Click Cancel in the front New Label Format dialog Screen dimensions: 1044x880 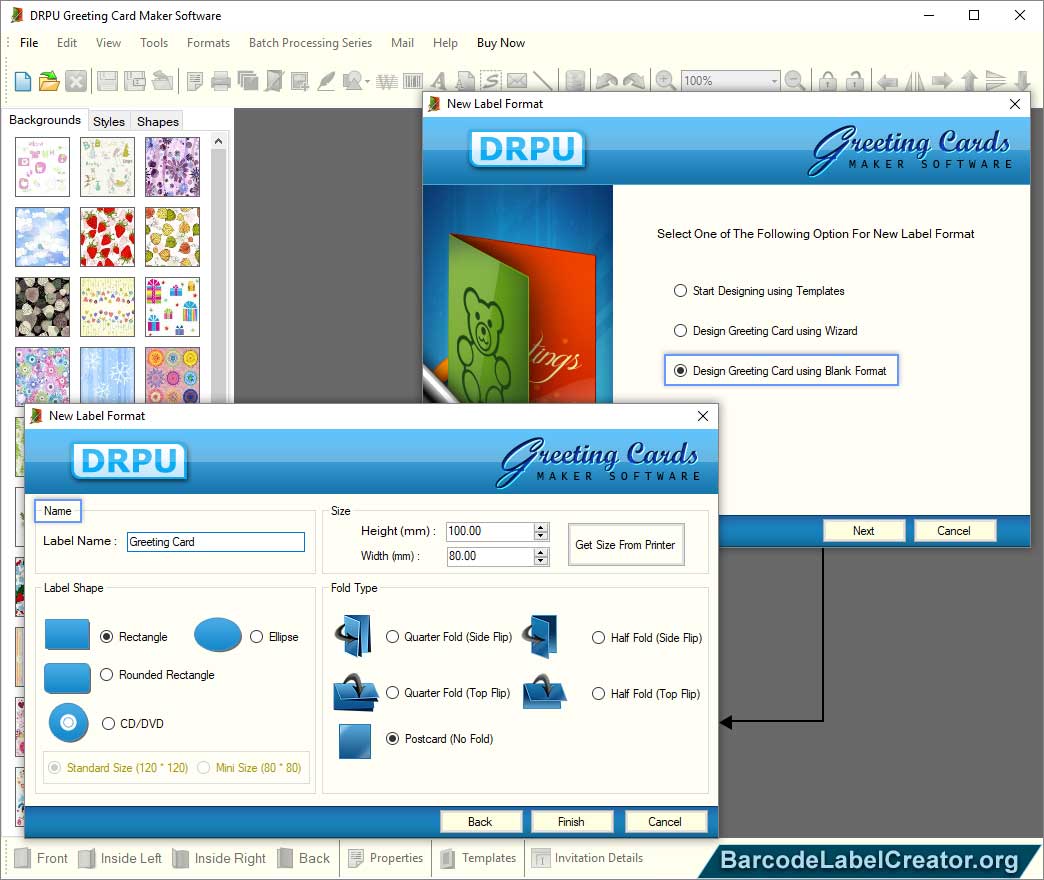[x=664, y=822]
